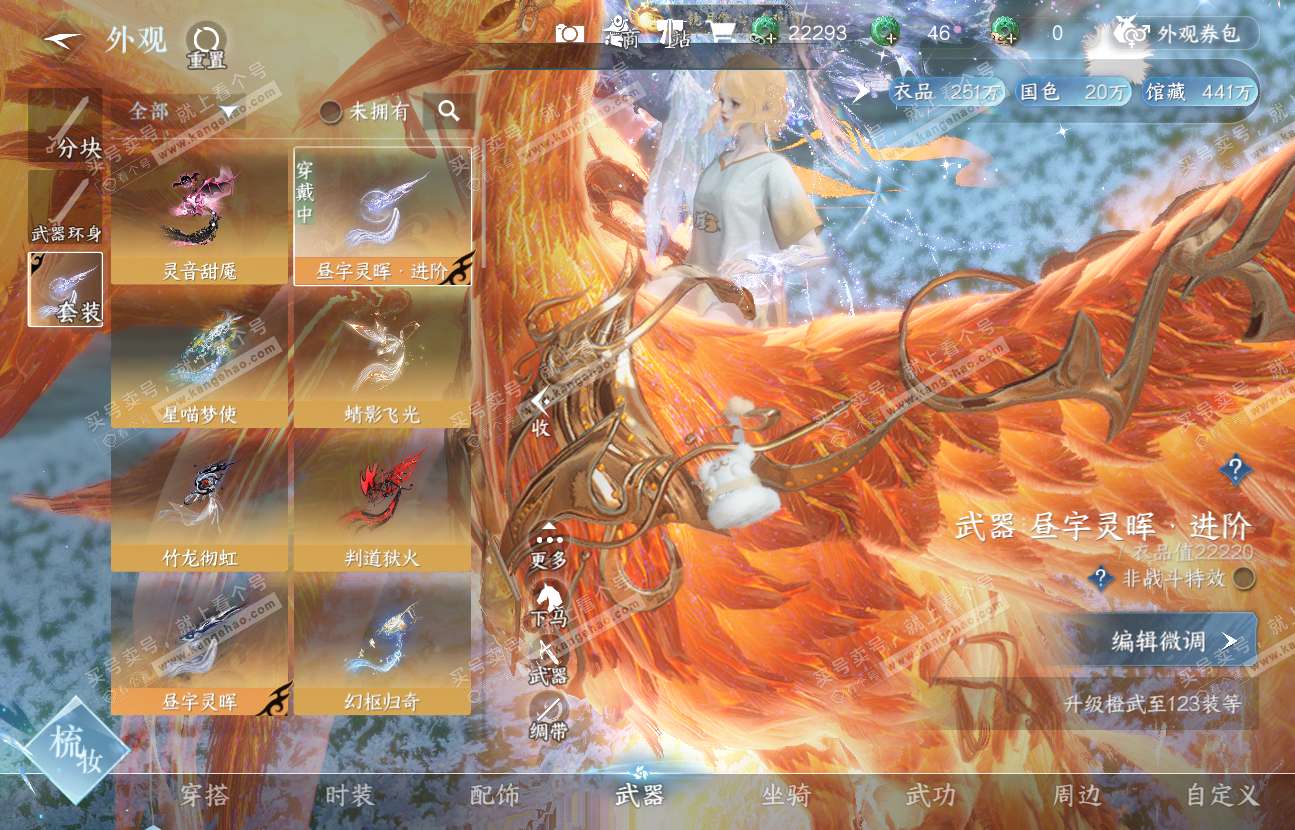Image resolution: width=1295 pixels, height=830 pixels.
Task: Expand stats with arrow left of 衣品
Action: pyautogui.click(x=861, y=92)
